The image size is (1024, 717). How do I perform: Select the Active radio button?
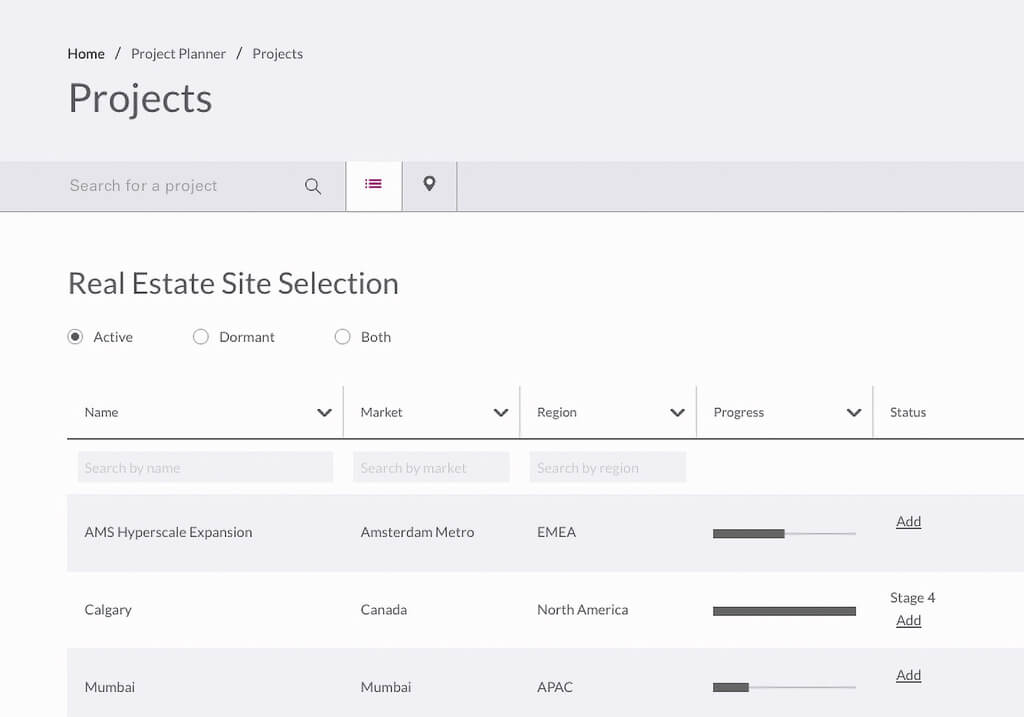coord(75,337)
